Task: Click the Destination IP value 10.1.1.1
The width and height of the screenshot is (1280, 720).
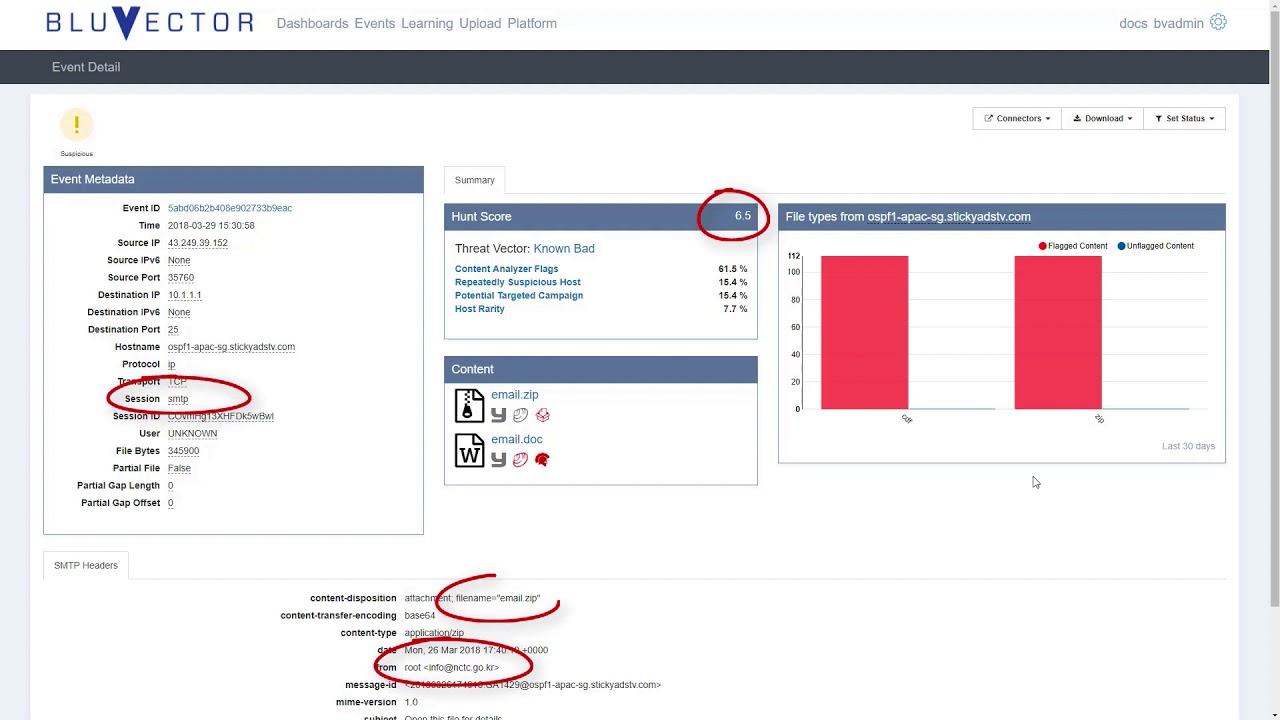Action: click(185, 295)
